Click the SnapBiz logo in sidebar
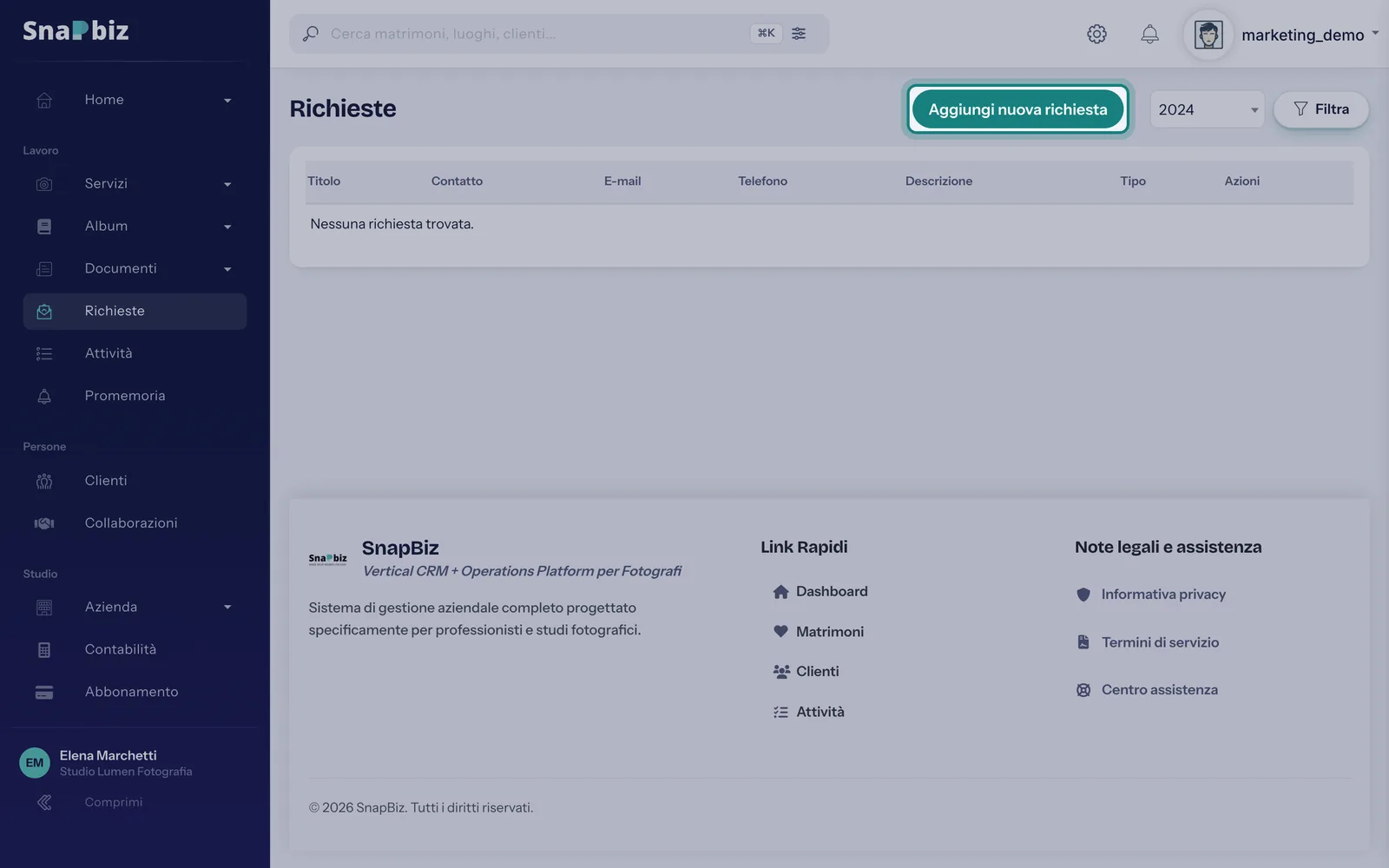The height and width of the screenshot is (868, 1389). [x=76, y=30]
